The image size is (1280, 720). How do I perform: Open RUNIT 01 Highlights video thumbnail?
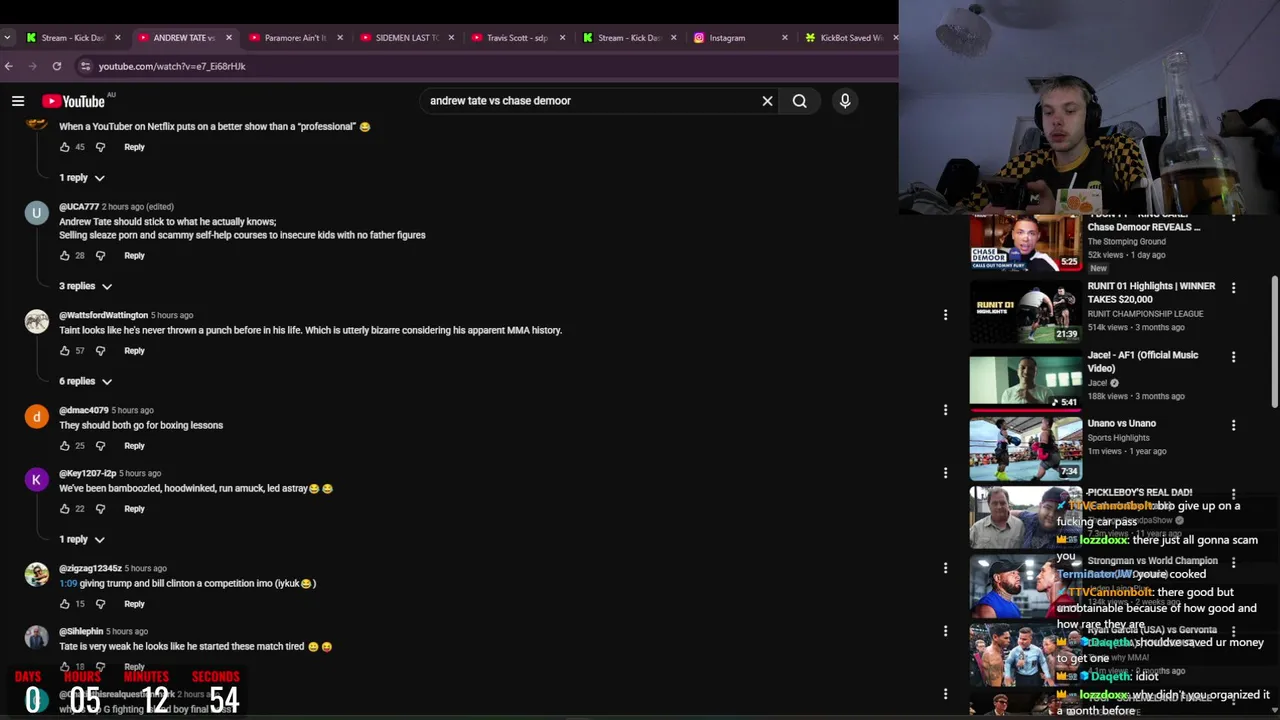(x=1025, y=312)
